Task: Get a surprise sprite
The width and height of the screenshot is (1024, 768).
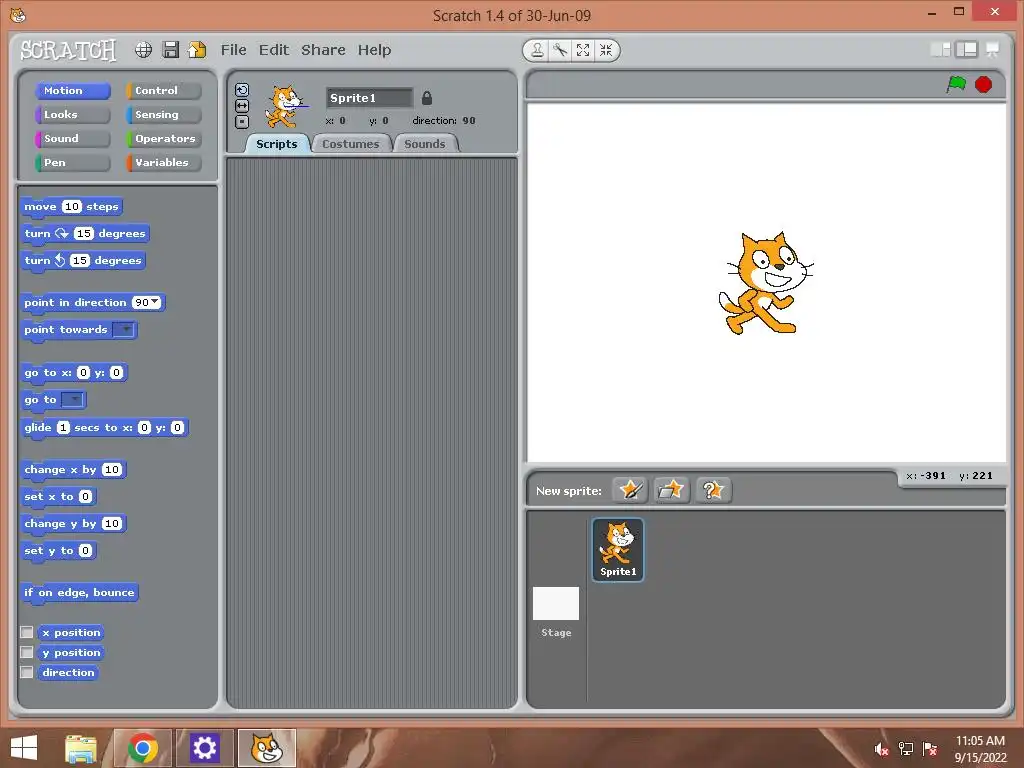Action: tap(713, 490)
